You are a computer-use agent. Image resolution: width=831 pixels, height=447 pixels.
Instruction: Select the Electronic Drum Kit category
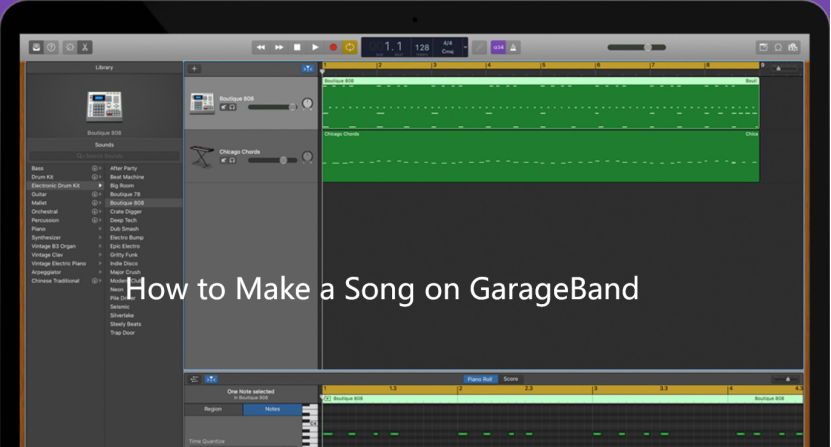pos(66,186)
